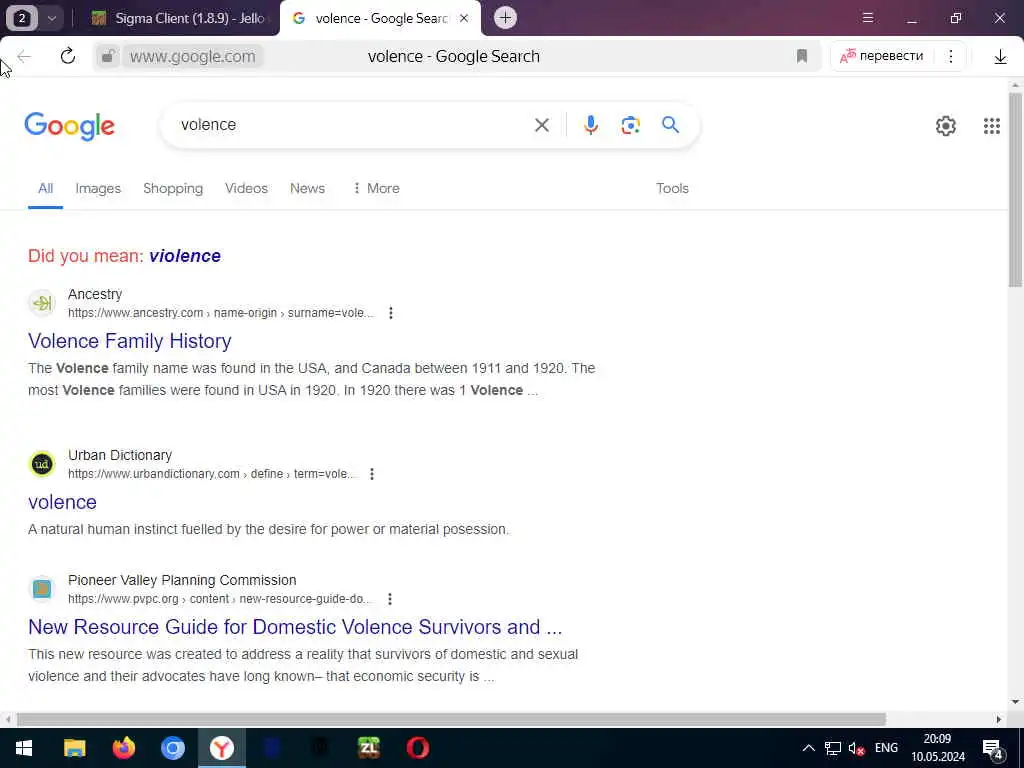Screen dimensions: 1024x768
Task: Launch File Explorer from taskbar
Action: click(74, 748)
